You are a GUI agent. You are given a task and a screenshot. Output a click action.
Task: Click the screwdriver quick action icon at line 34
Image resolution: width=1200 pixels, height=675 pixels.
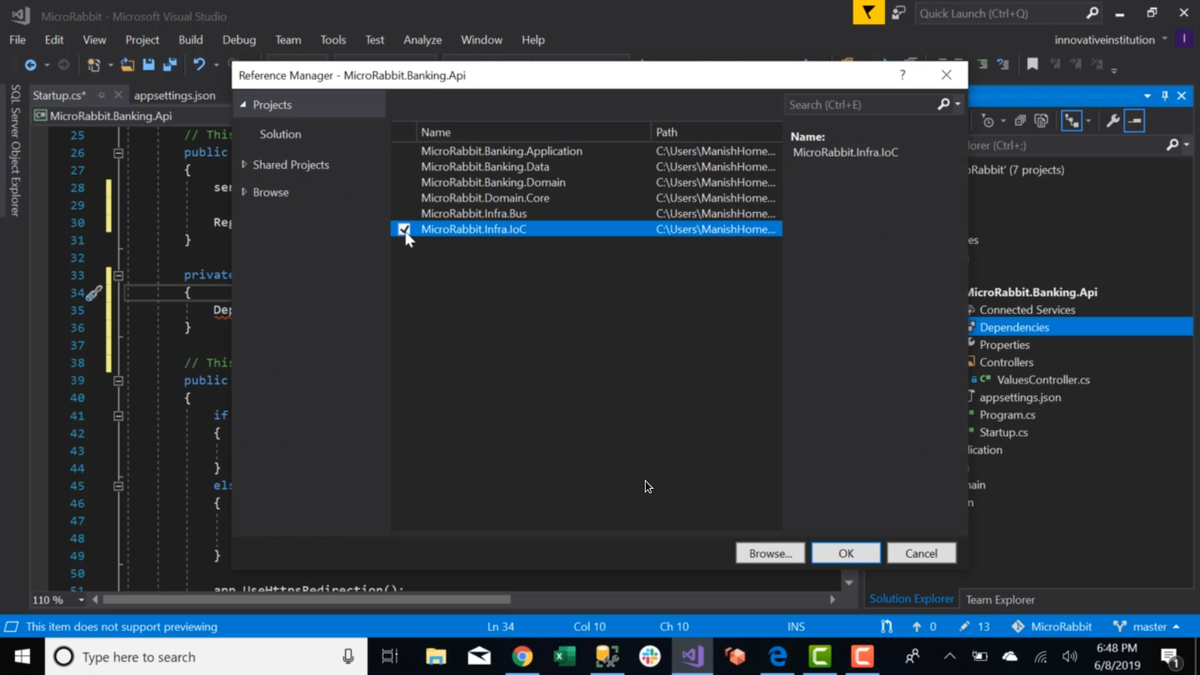(x=93, y=293)
